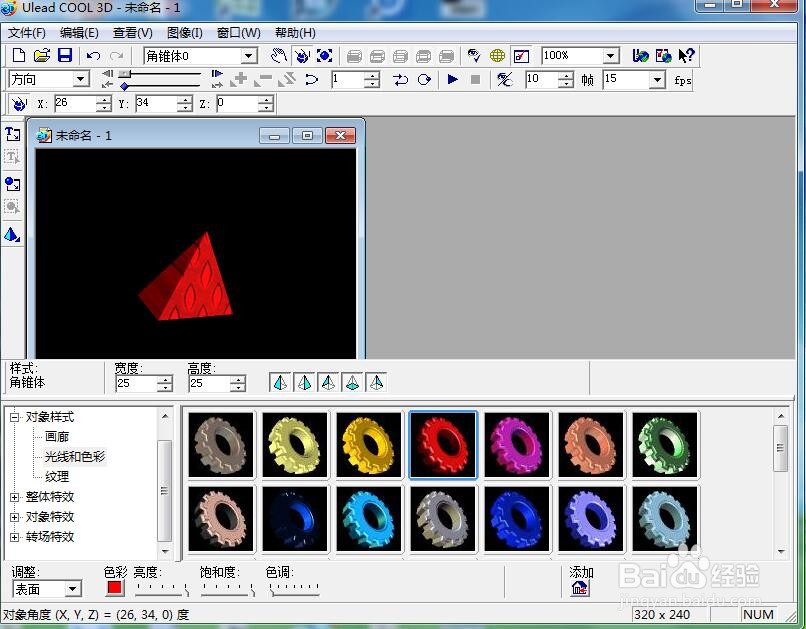Click the 宽度 width input field
The image size is (806, 629).
point(137,383)
